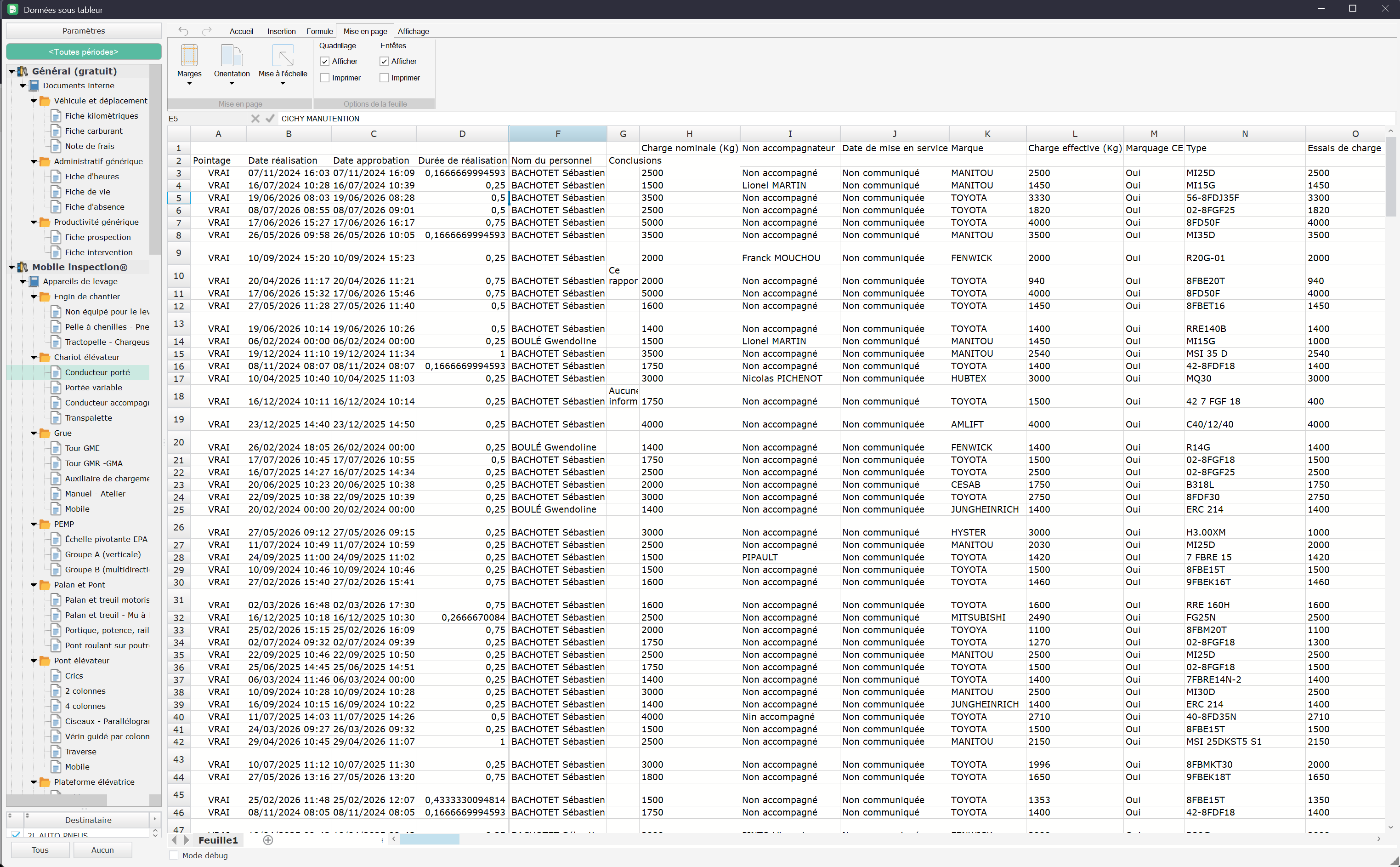Open the Fiche intervention document
The image size is (1400, 867).
pyautogui.click(x=99, y=252)
